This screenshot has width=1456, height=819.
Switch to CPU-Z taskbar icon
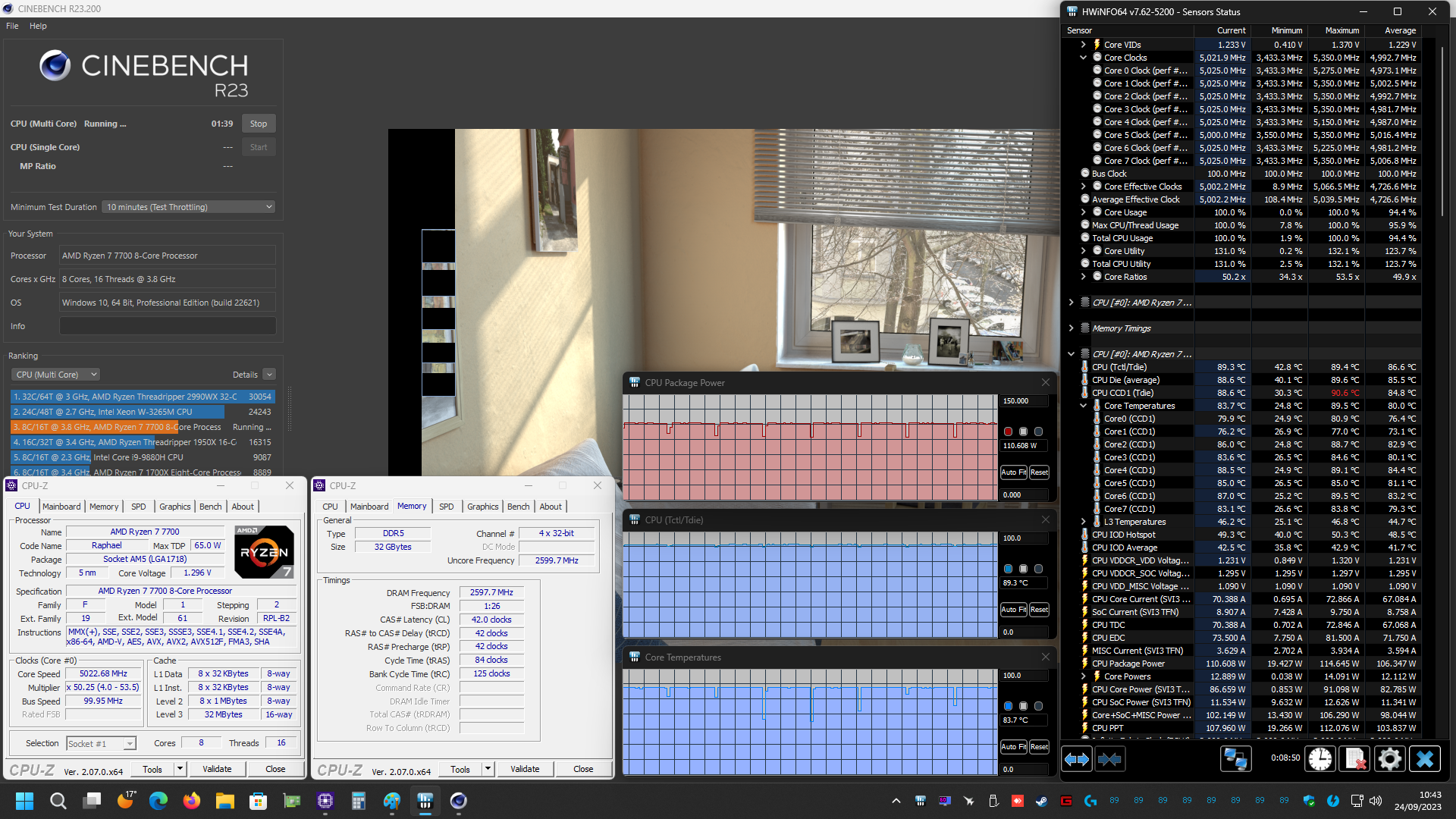click(x=325, y=801)
